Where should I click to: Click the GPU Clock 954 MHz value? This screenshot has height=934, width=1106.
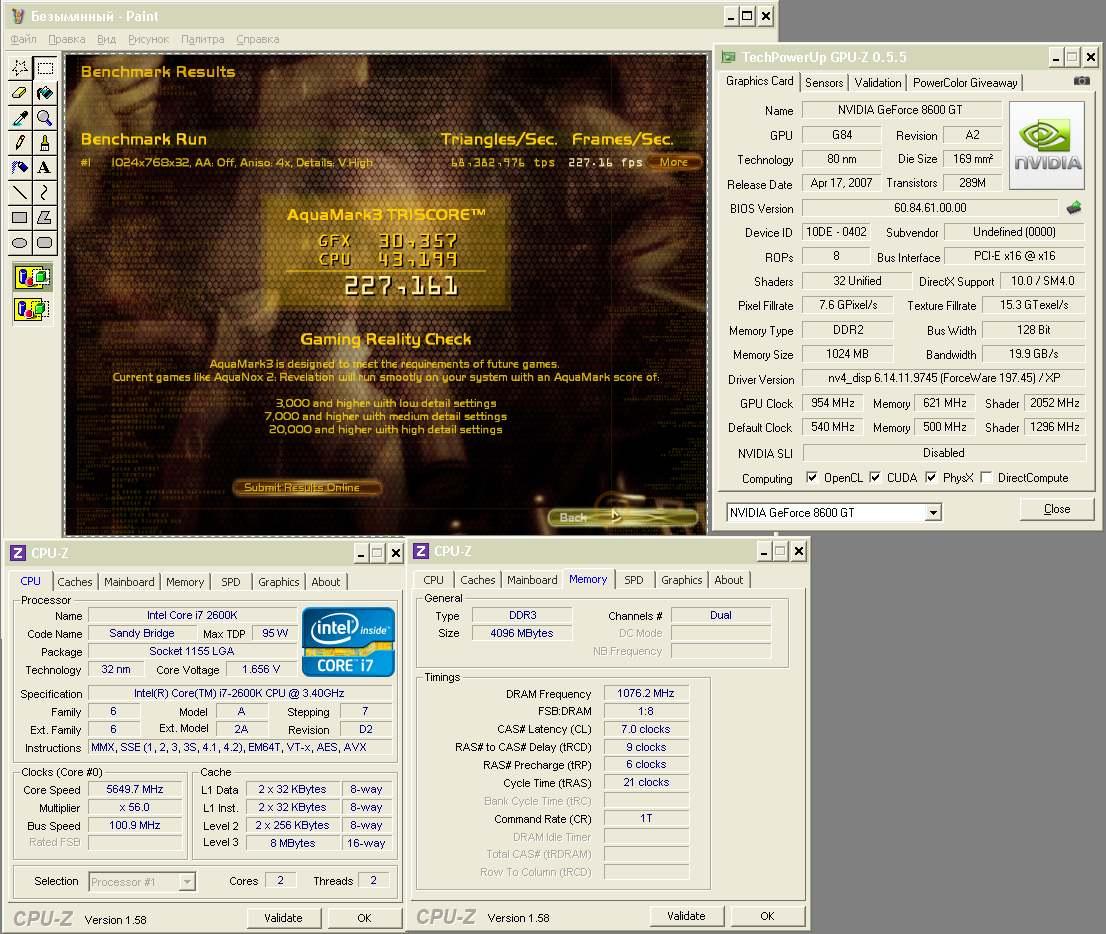(x=833, y=404)
